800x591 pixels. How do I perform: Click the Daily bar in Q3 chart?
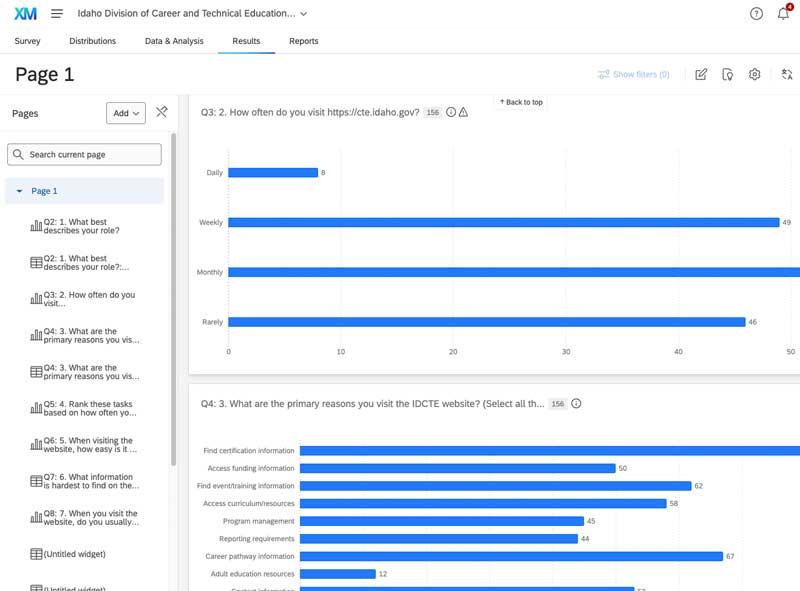273,173
